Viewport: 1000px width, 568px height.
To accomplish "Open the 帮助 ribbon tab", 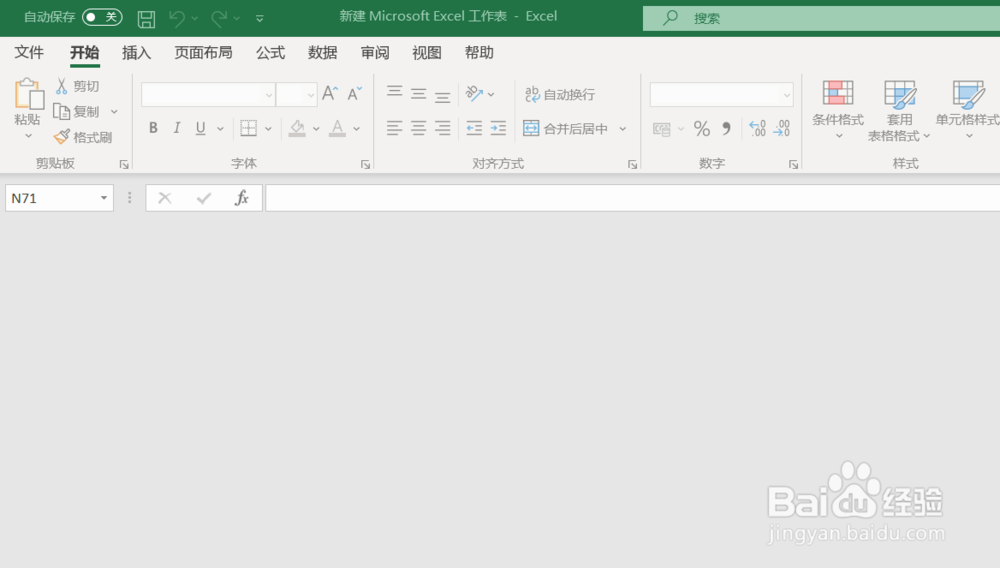I will [x=479, y=52].
